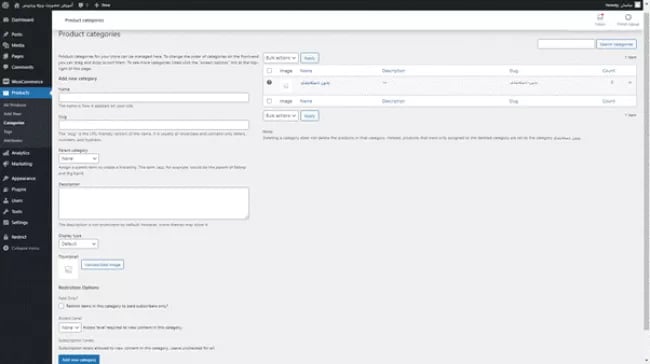Viewport: 650px width, 364px height.
Task: Select Categories in the Products submenu
Action: point(14,123)
